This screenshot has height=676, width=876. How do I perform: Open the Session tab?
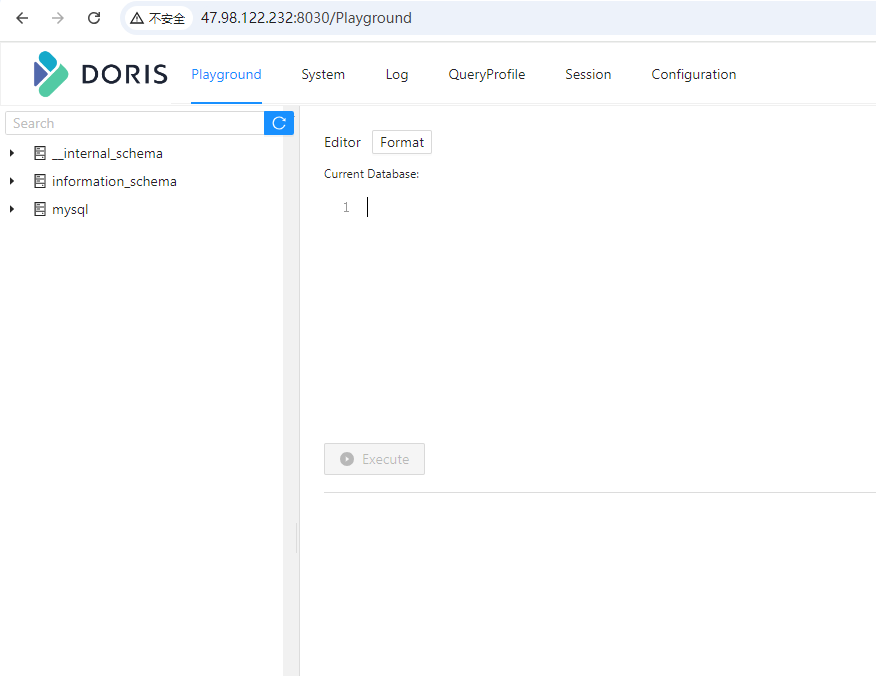point(588,74)
